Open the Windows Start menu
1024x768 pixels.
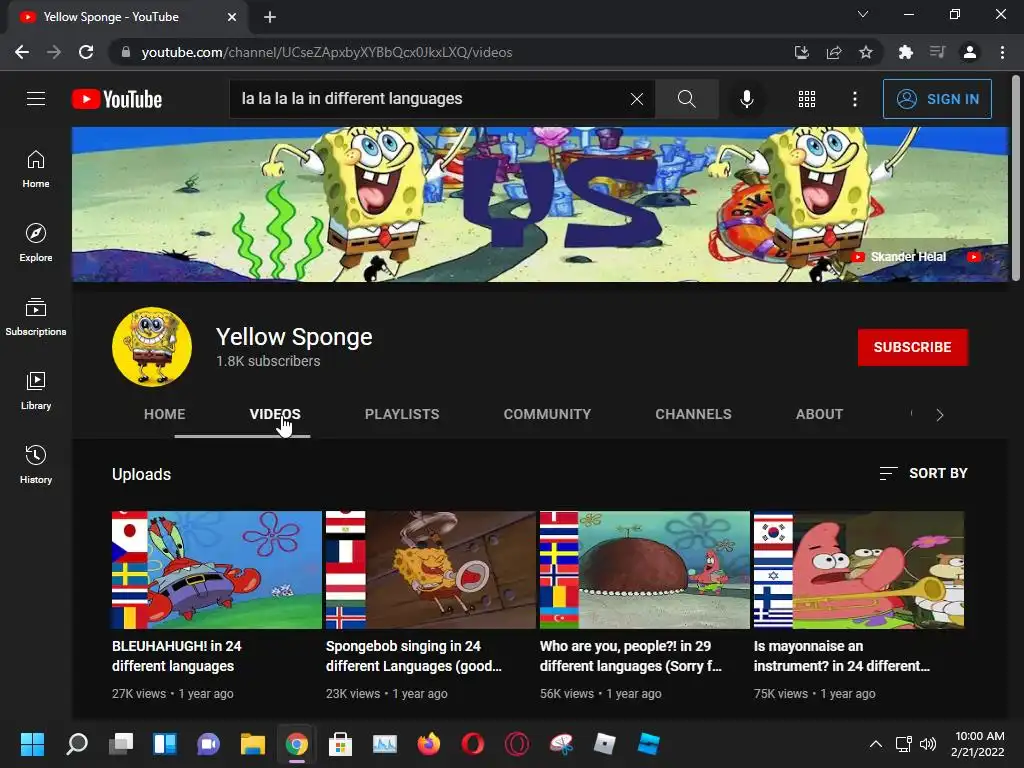pos(32,744)
